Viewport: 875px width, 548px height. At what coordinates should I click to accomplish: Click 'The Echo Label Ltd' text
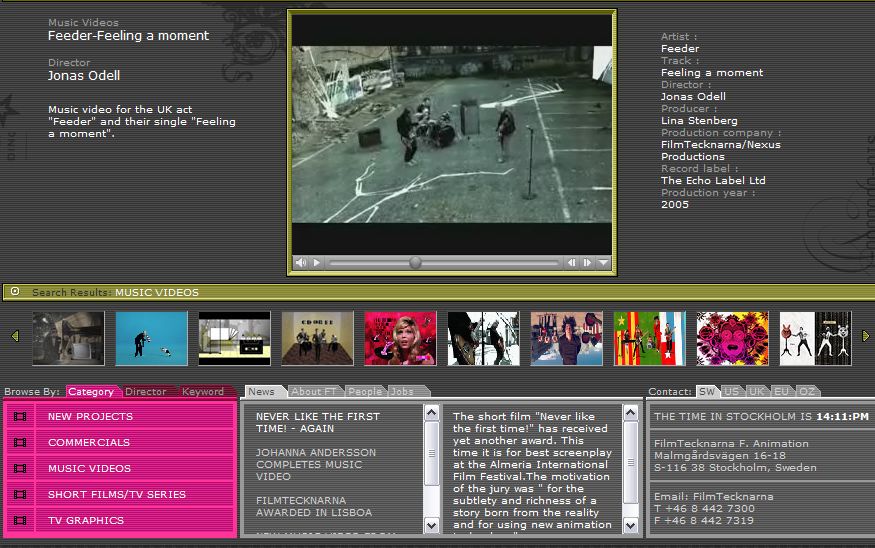point(713,180)
